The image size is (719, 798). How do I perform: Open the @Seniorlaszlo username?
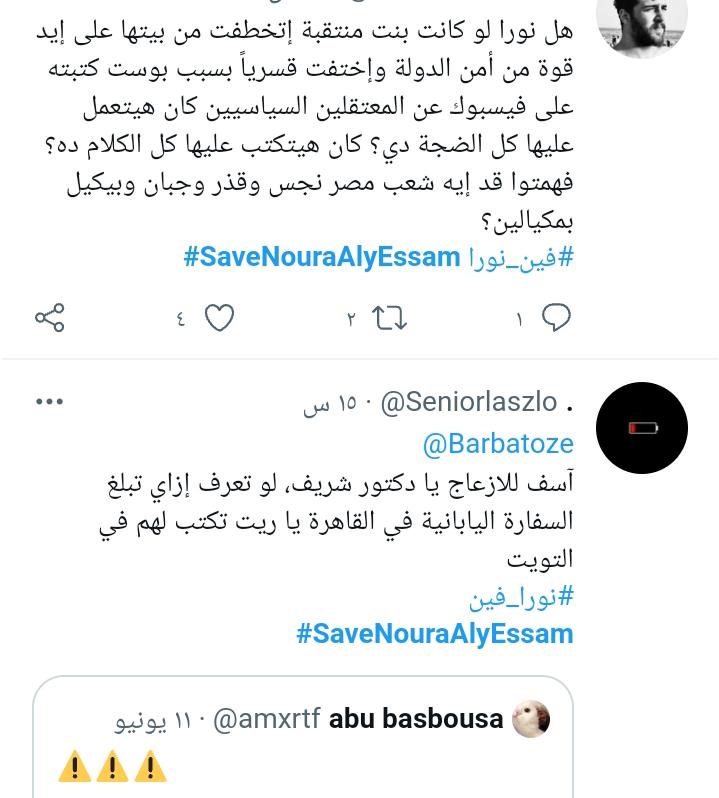(469, 403)
